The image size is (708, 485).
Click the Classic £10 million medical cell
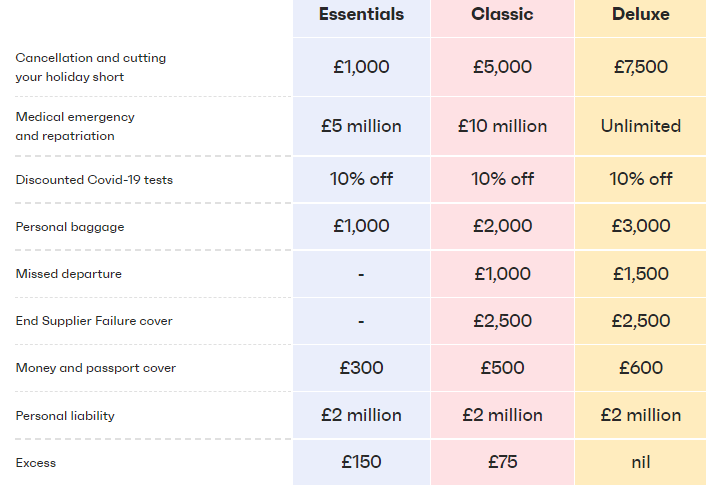502,126
